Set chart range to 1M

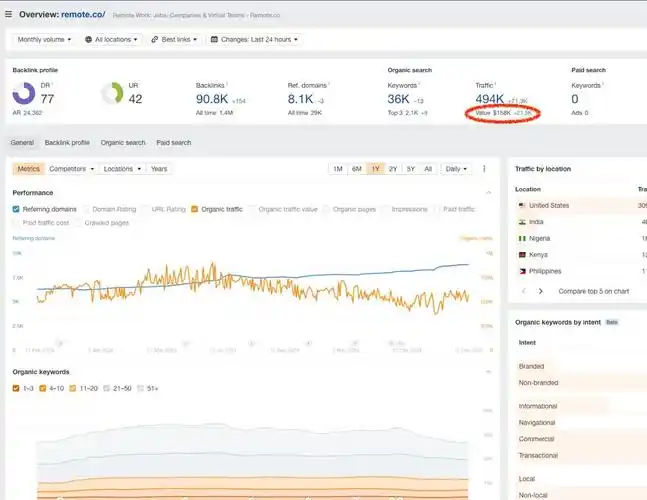coord(338,169)
